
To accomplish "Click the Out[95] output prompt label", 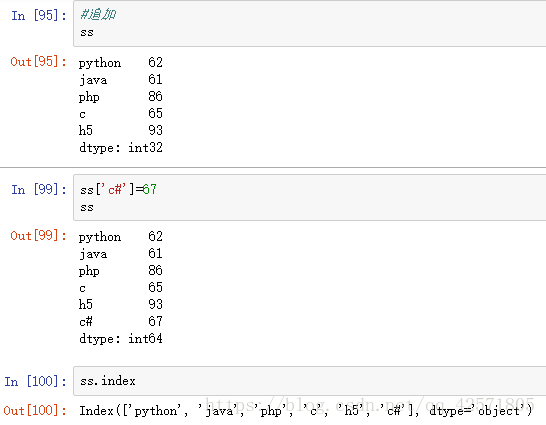I will (39, 62).
